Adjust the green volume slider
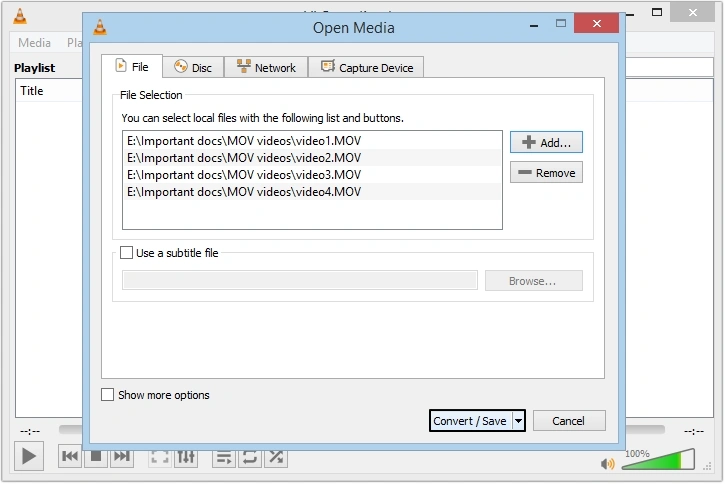The height and width of the screenshot is (484, 725). [x=658, y=459]
